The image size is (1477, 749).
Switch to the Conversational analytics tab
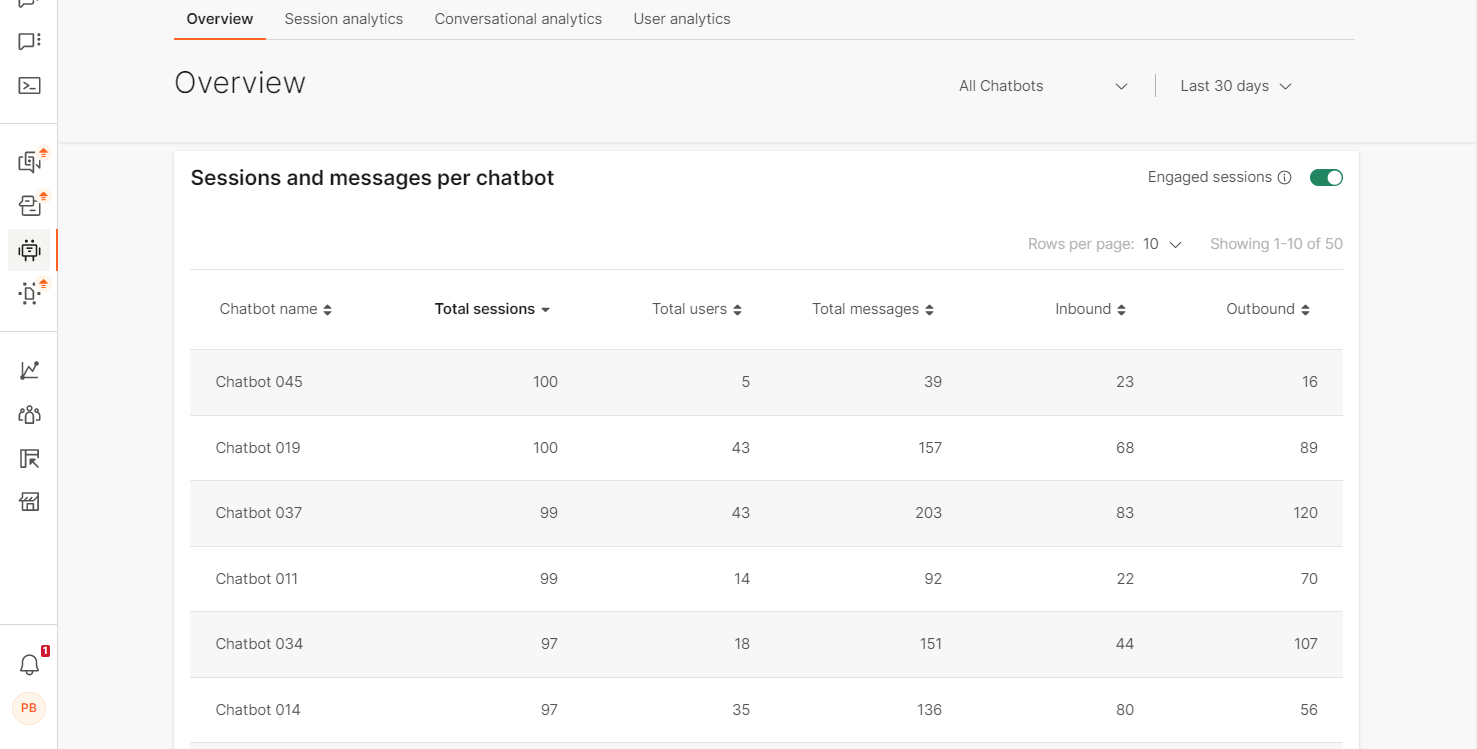click(518, 19)
